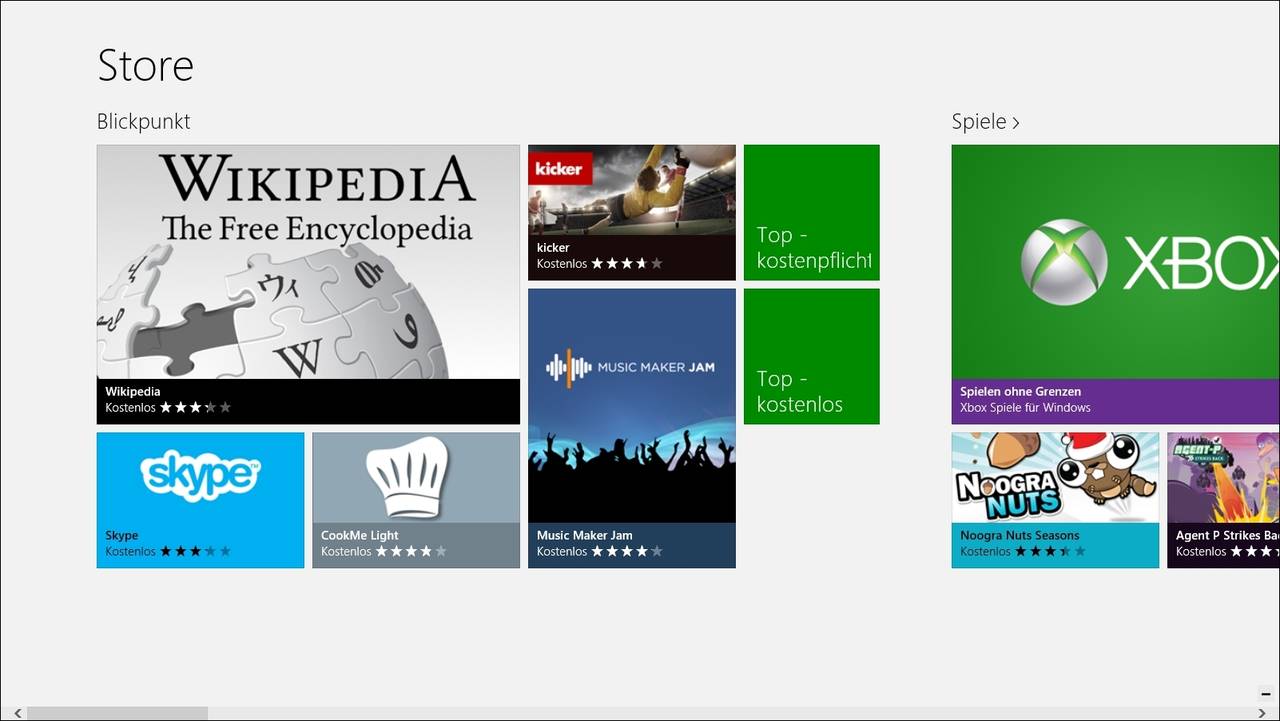
Task: Click the Music Maker Jam star rating
Action: coord(627,551)
